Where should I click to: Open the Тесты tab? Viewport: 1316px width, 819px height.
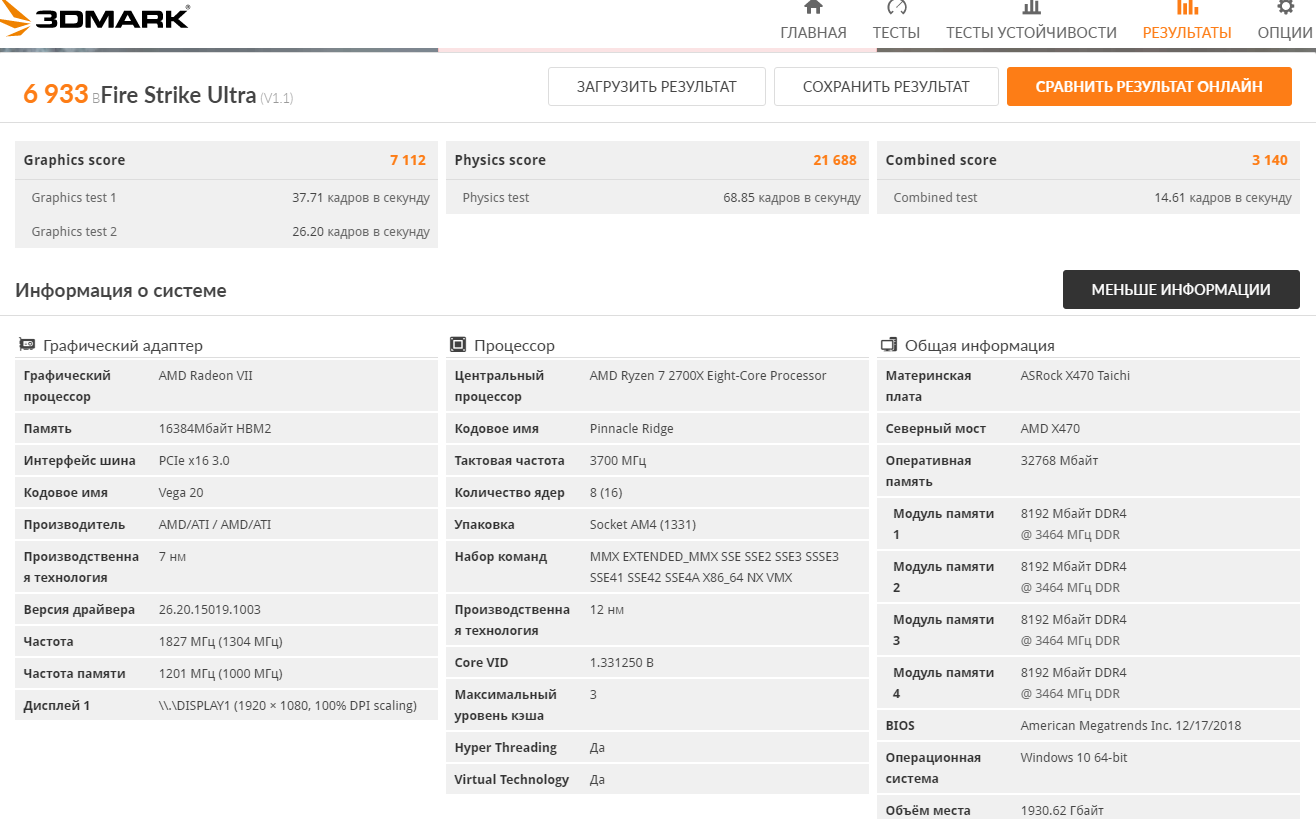tap(896, 21)
